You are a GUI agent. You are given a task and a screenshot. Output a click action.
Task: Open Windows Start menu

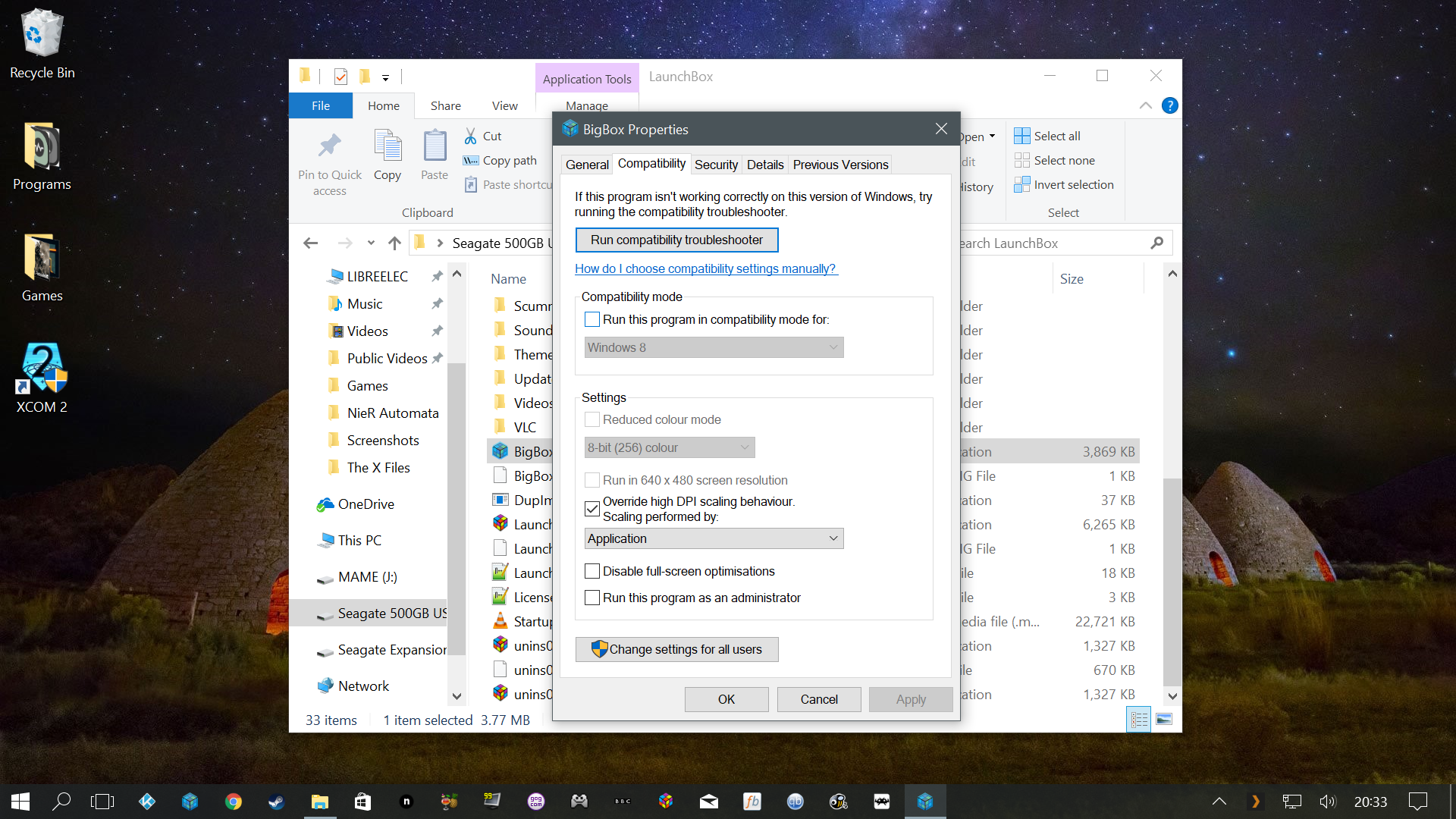20,802
